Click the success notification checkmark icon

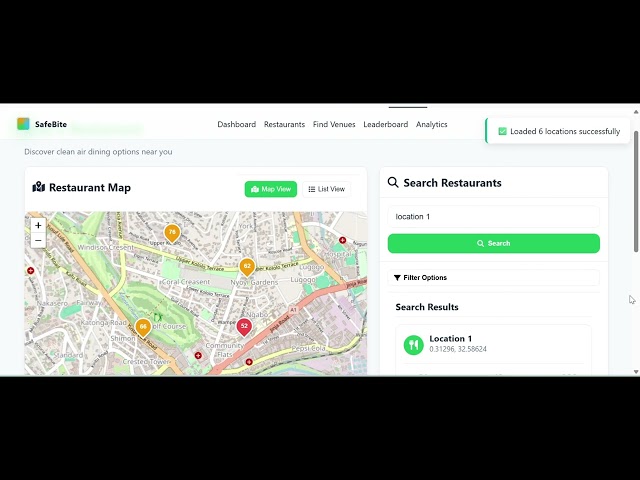pos(502,131)
